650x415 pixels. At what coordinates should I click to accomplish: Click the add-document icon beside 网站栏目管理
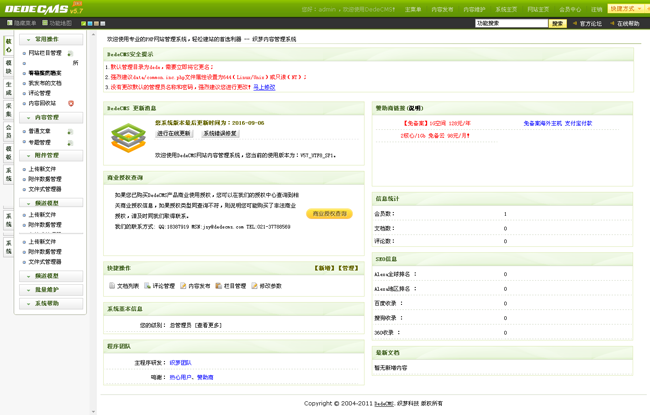point(70,53)
